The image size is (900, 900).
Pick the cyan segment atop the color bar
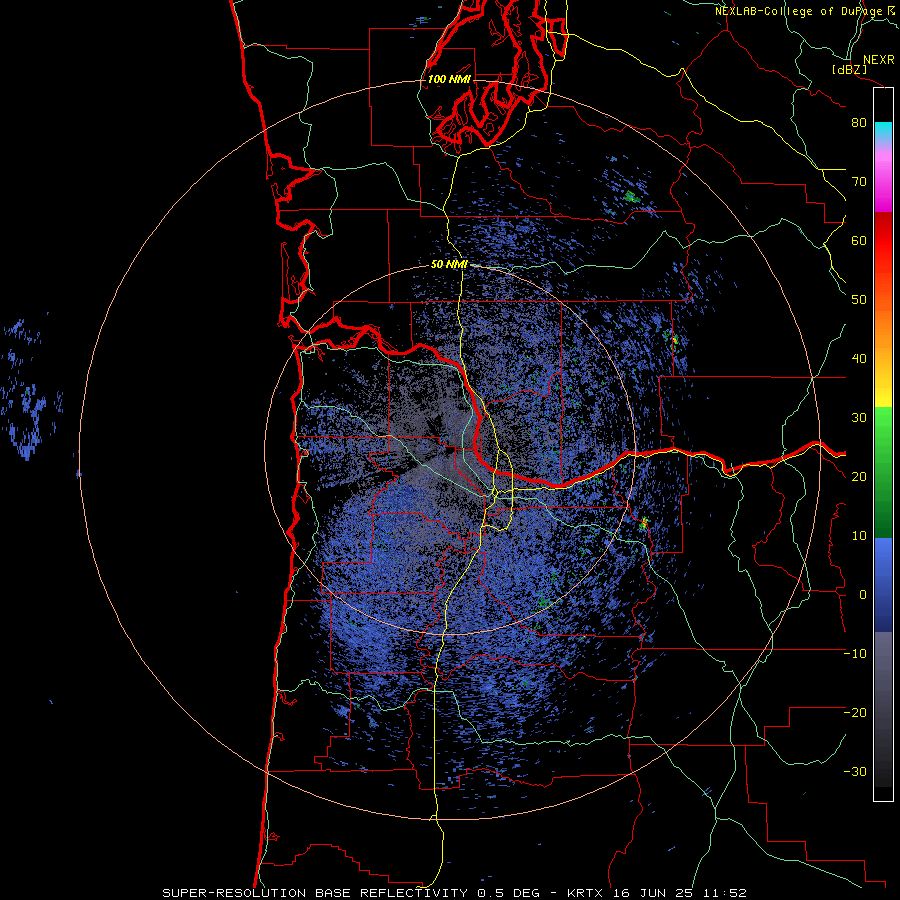tap(883, 133)
